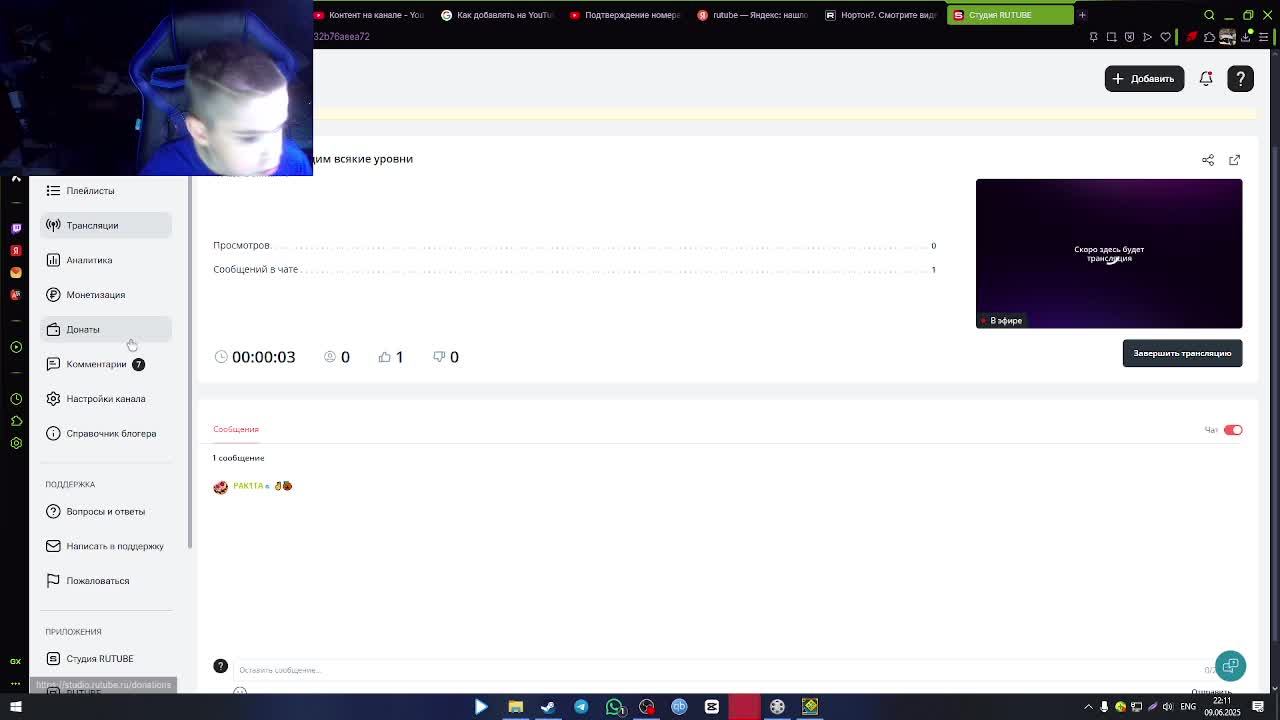The height and width of the screenshot is (720, 1280).
Task: Switch to the Студия RUTUBE browser tab
Action: tap(1009, 15)
